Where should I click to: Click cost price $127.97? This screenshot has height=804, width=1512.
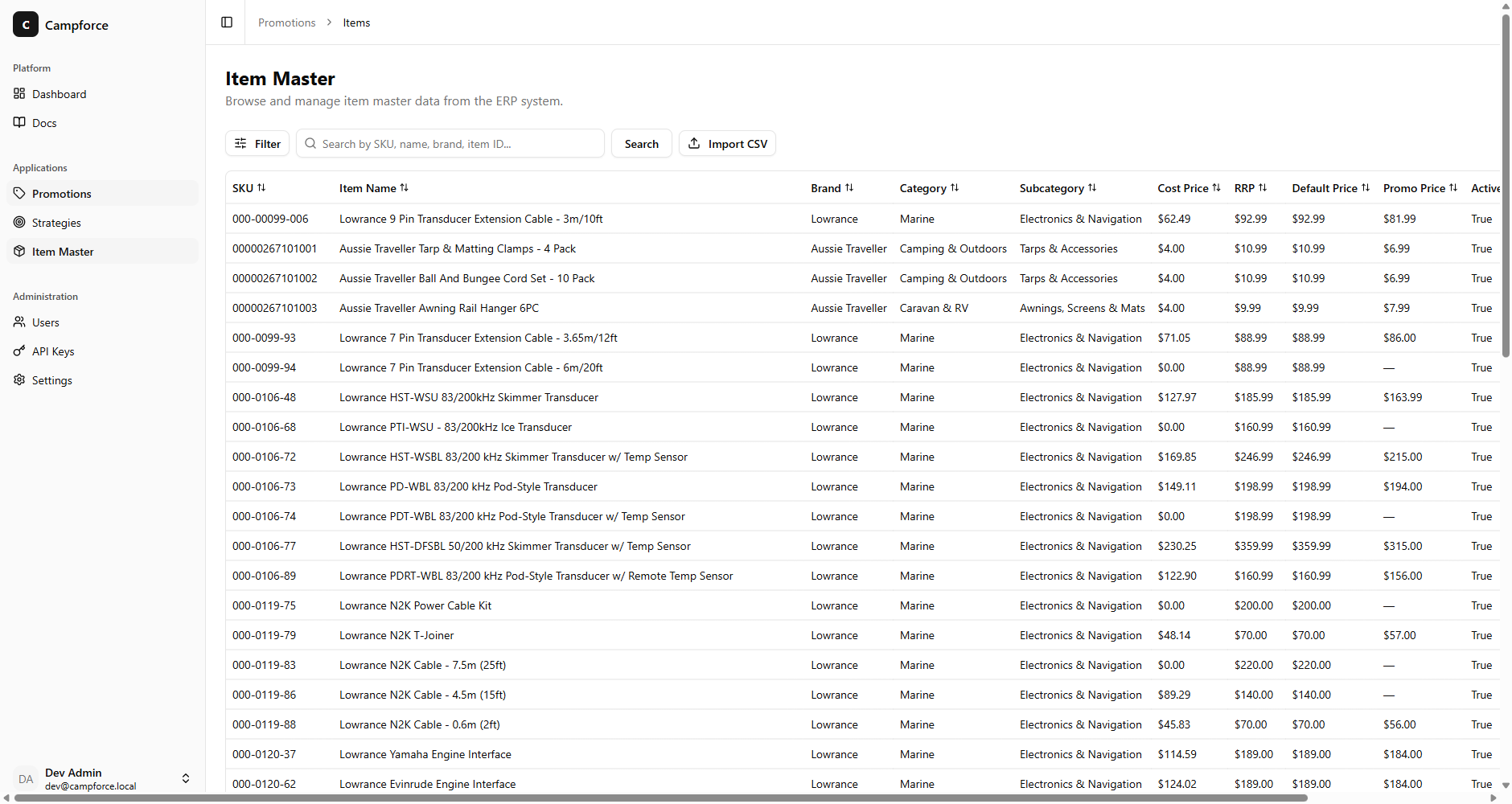pyautogui.click(x=1177, y=397)
